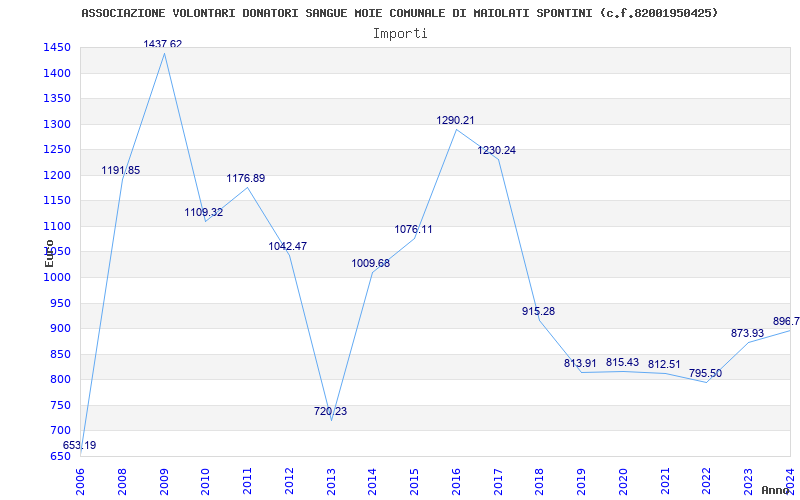Select the 653.19 data label for 2006
The height and width of the screenshot is (500, 800).
(x=80, y=445)
